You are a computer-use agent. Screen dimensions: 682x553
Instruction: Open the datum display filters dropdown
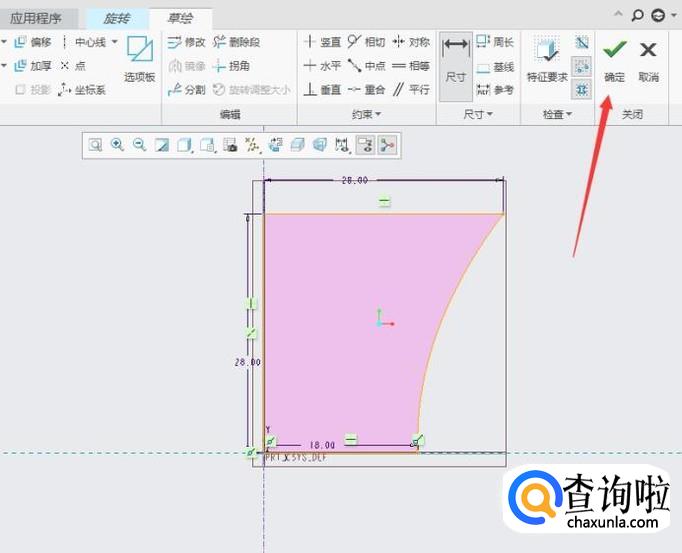click(252, 145)
